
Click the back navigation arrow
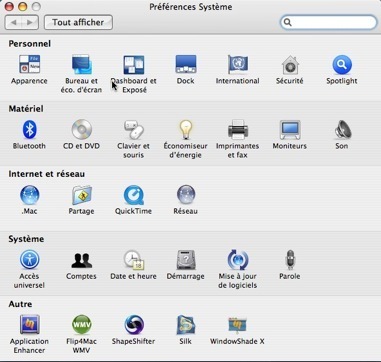[x=14, y=22]
